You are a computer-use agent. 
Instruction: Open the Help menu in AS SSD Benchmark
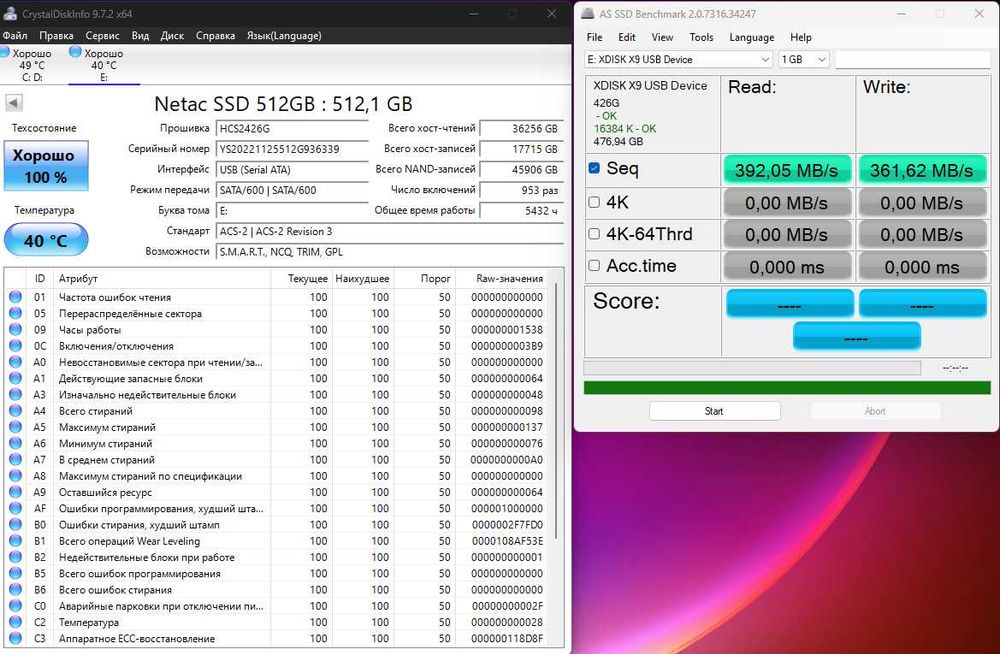[801, 37]
